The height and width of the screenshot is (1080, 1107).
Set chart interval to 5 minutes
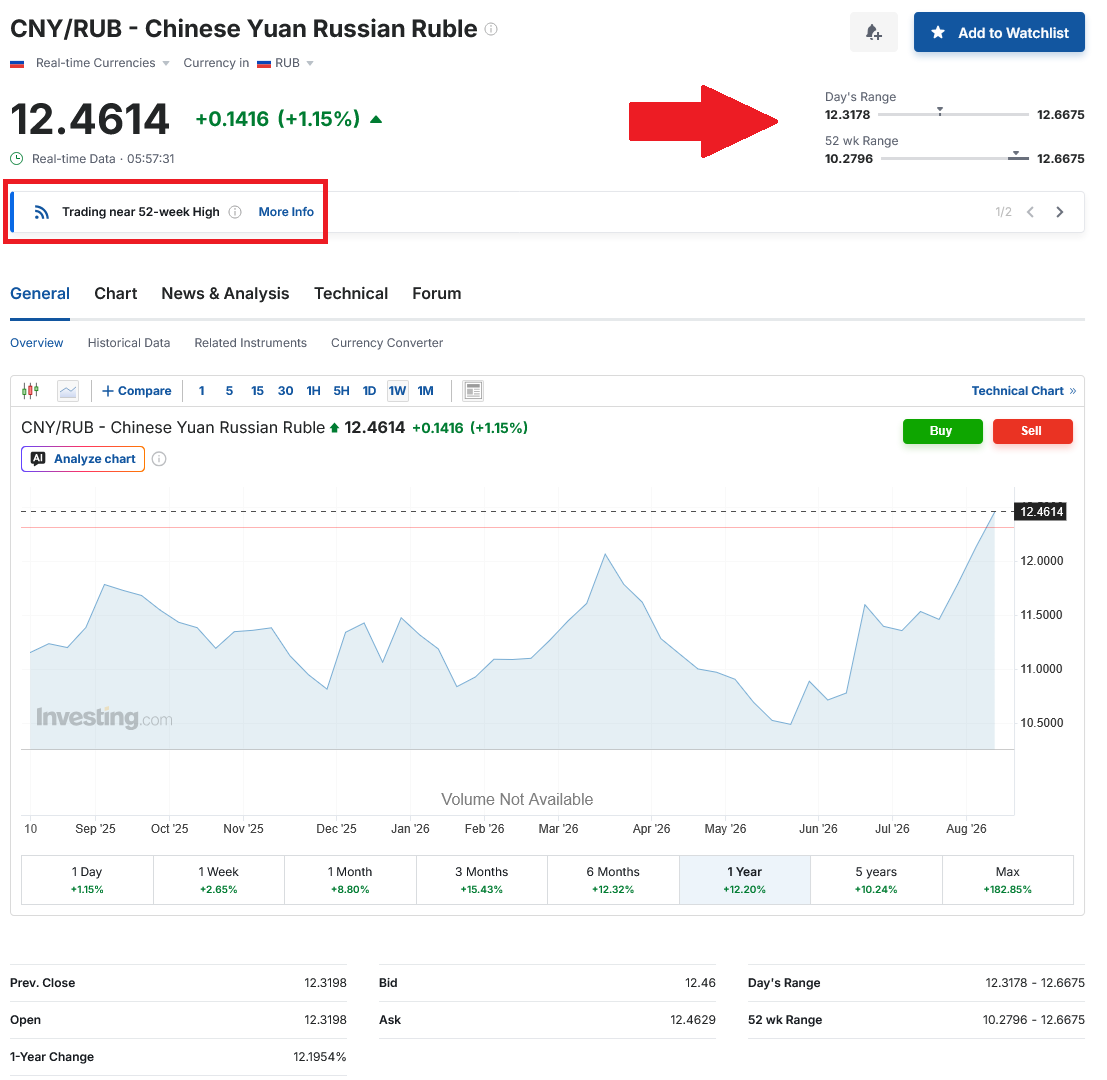(229, 390)
